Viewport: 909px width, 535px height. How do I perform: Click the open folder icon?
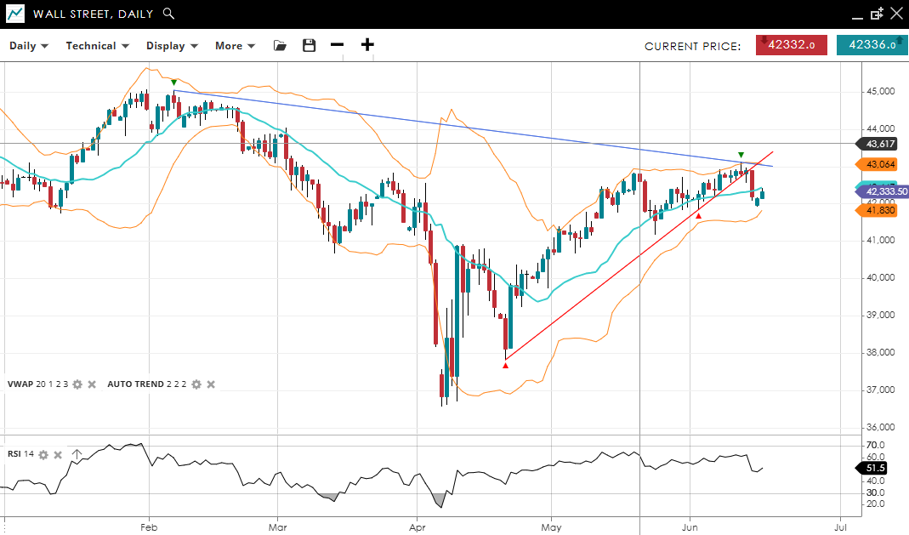(x=280, y=46)
